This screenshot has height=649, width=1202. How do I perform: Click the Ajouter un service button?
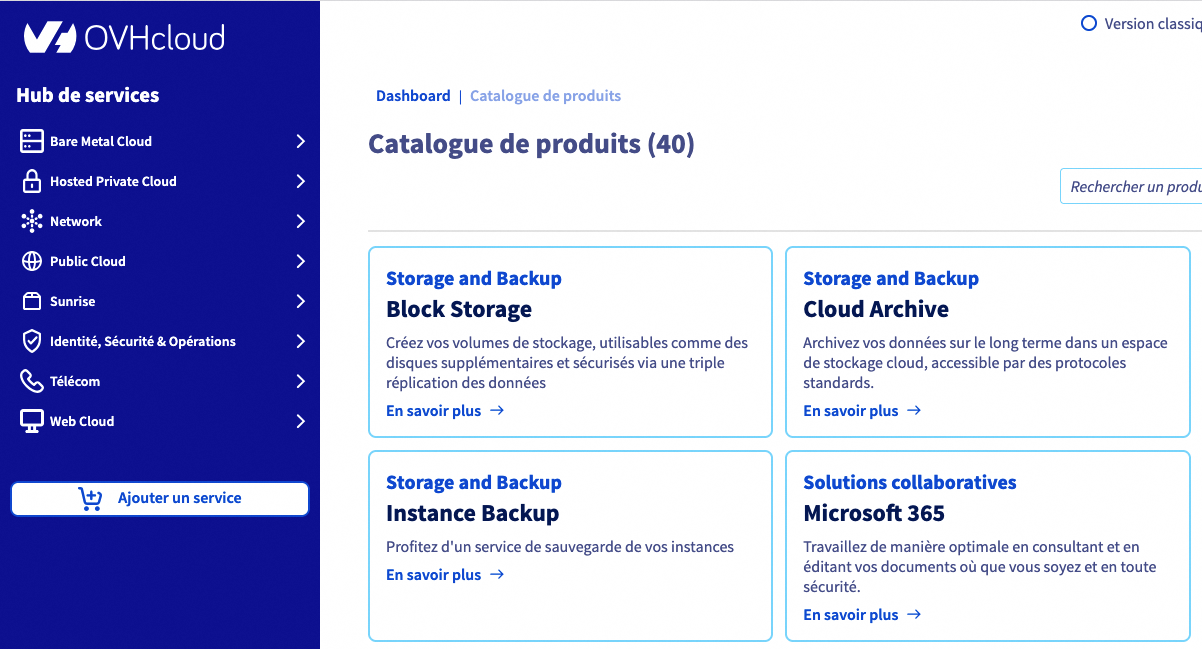[160, 498]
